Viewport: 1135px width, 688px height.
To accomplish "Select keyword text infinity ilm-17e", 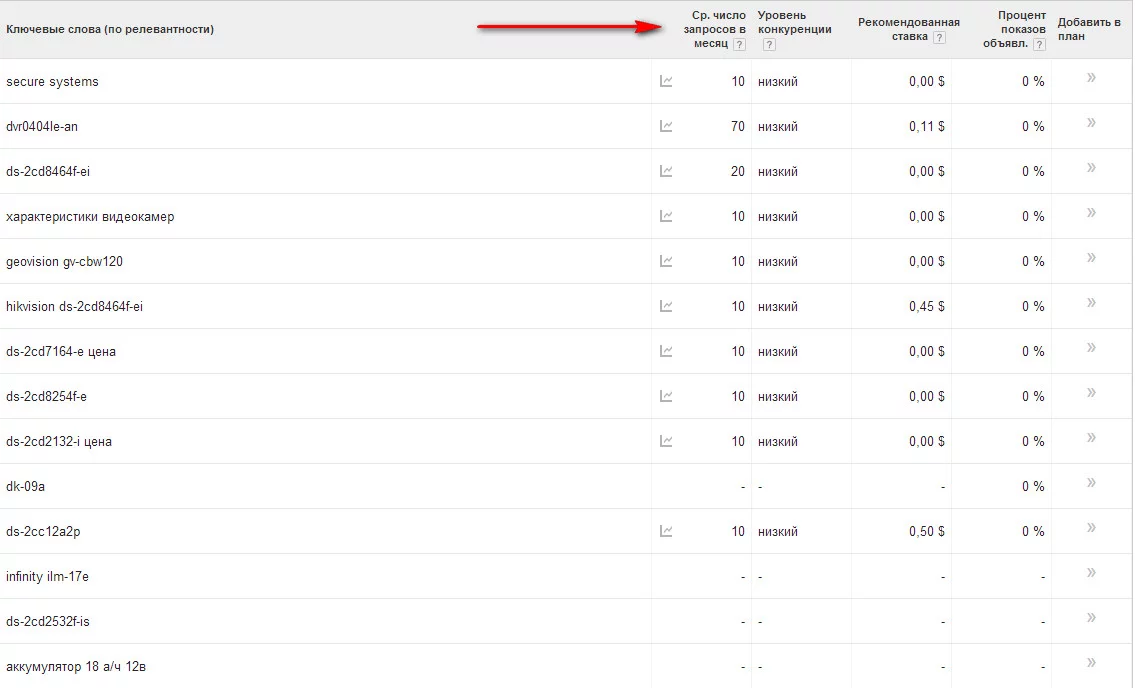I will coord(47,576).
